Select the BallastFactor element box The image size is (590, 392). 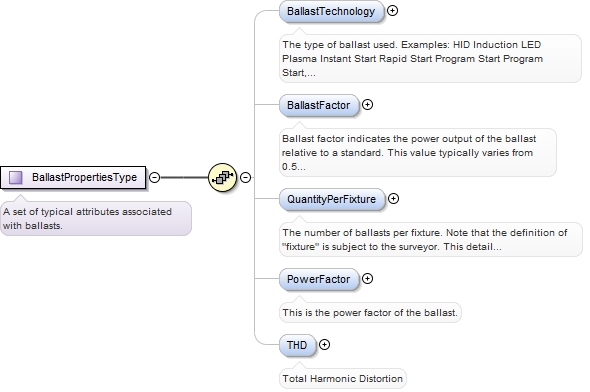(319, 105)
